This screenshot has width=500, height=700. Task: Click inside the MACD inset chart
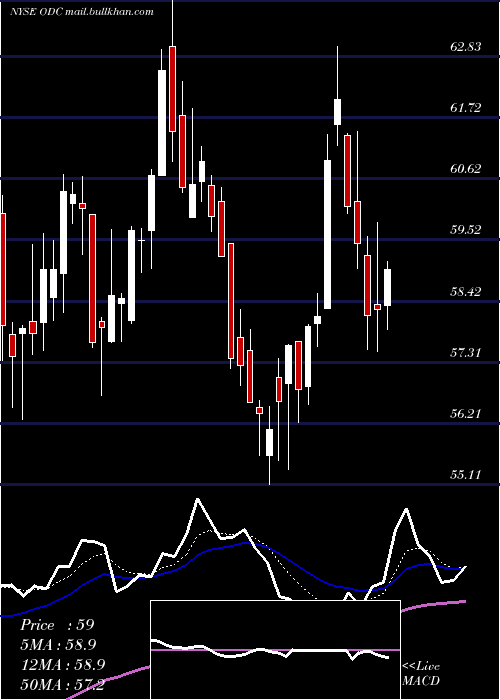click(275, 650)
